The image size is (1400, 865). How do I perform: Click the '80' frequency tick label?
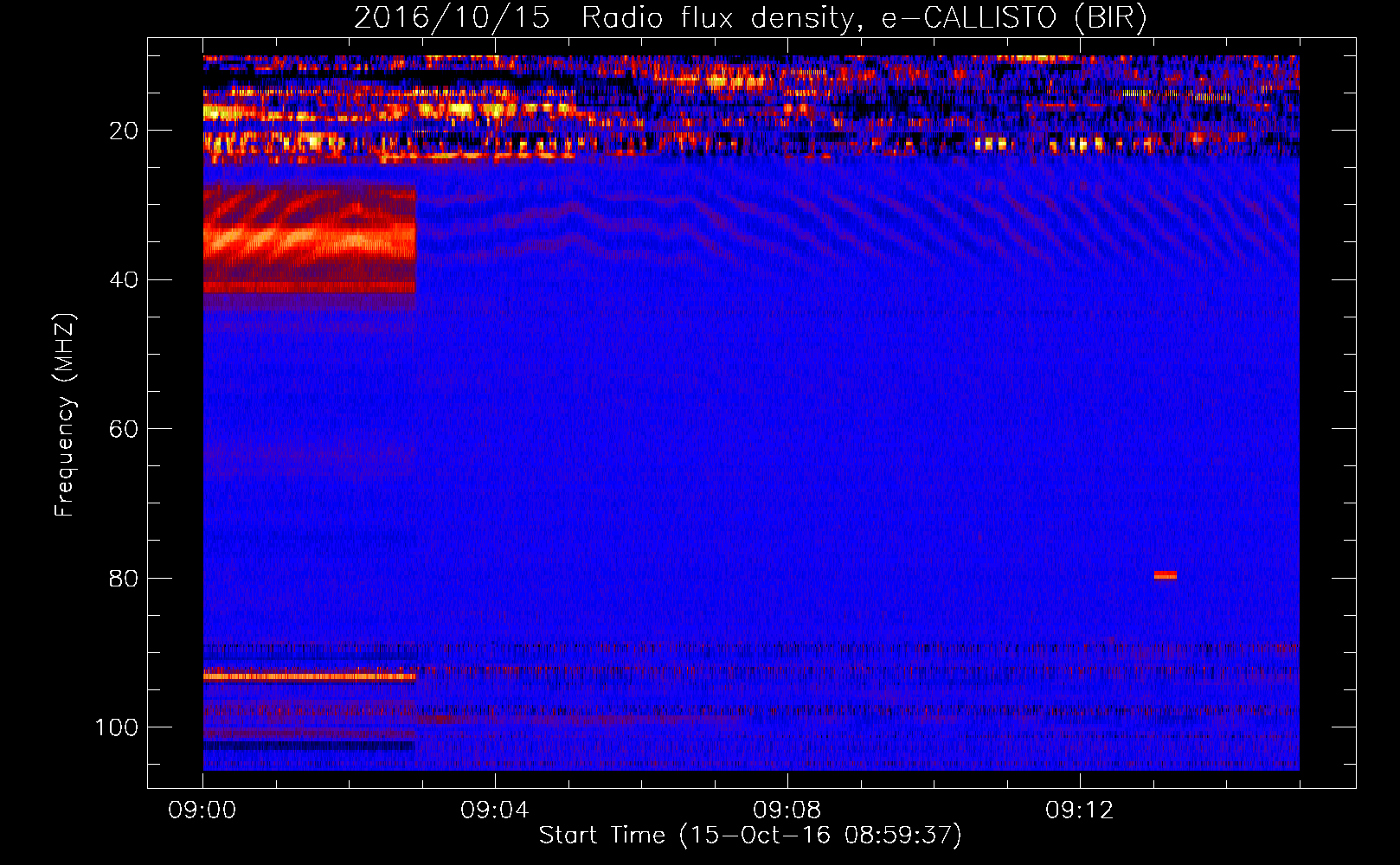point(124,578)
